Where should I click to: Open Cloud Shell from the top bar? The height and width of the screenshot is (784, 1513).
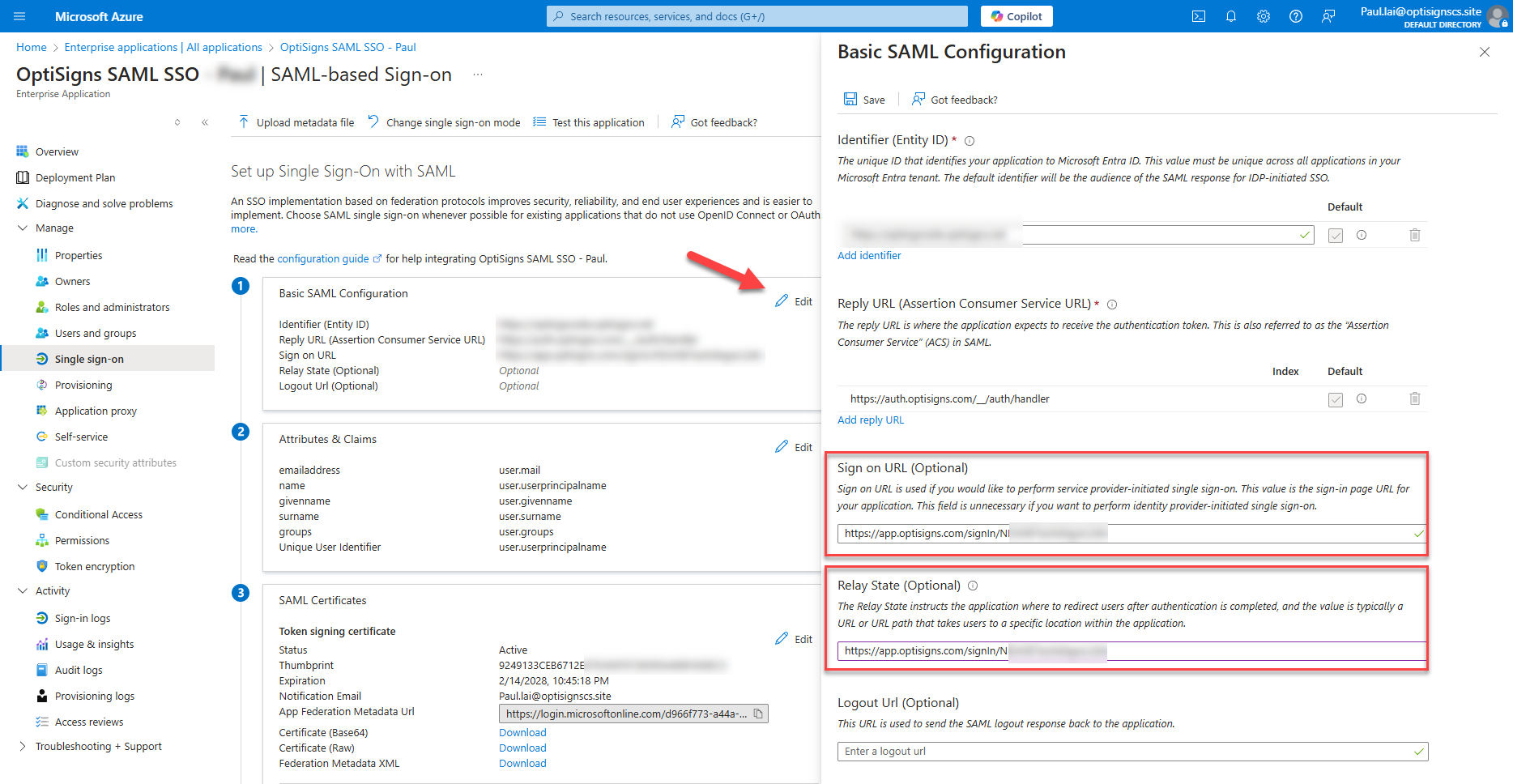pos(1199,16)
